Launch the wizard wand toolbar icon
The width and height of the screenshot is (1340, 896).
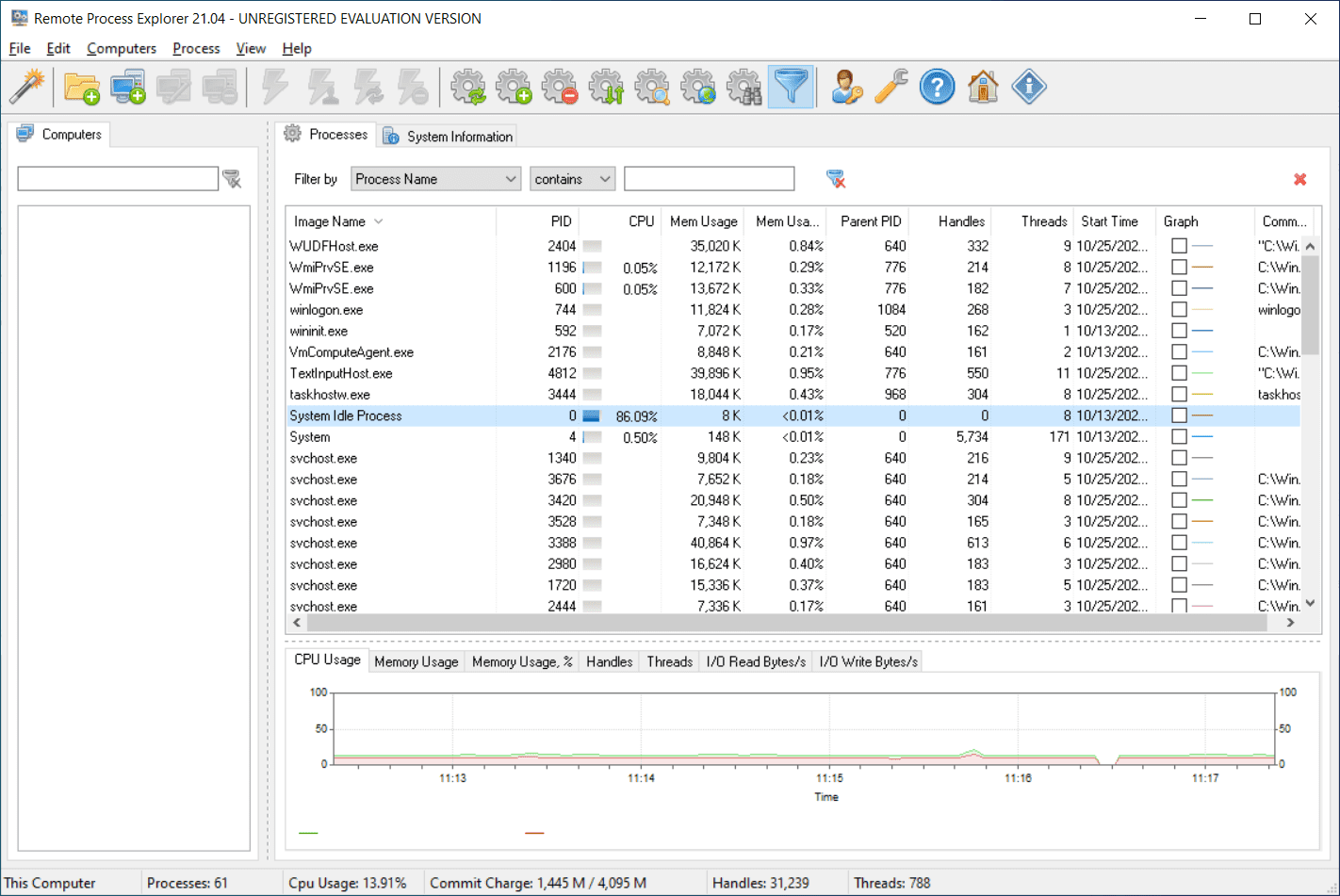coord(27,87)
